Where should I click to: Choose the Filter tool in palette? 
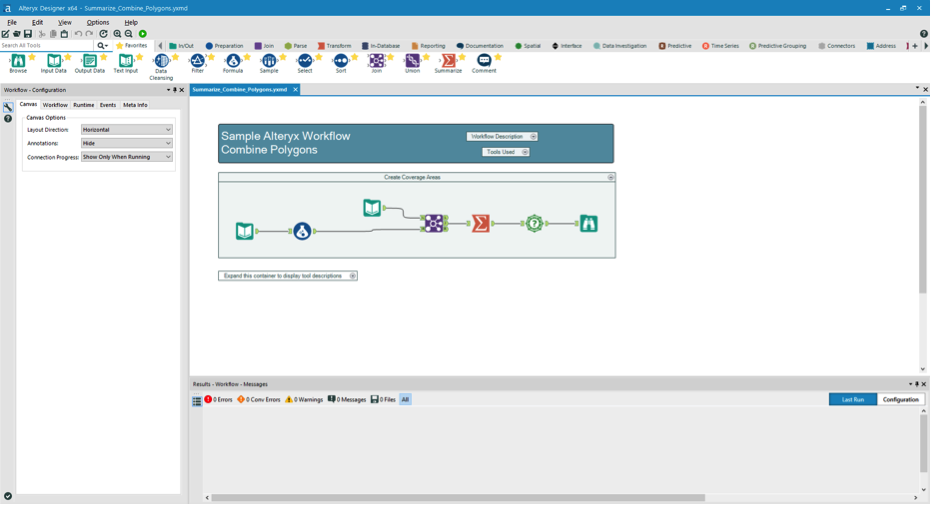pos(197,63)
